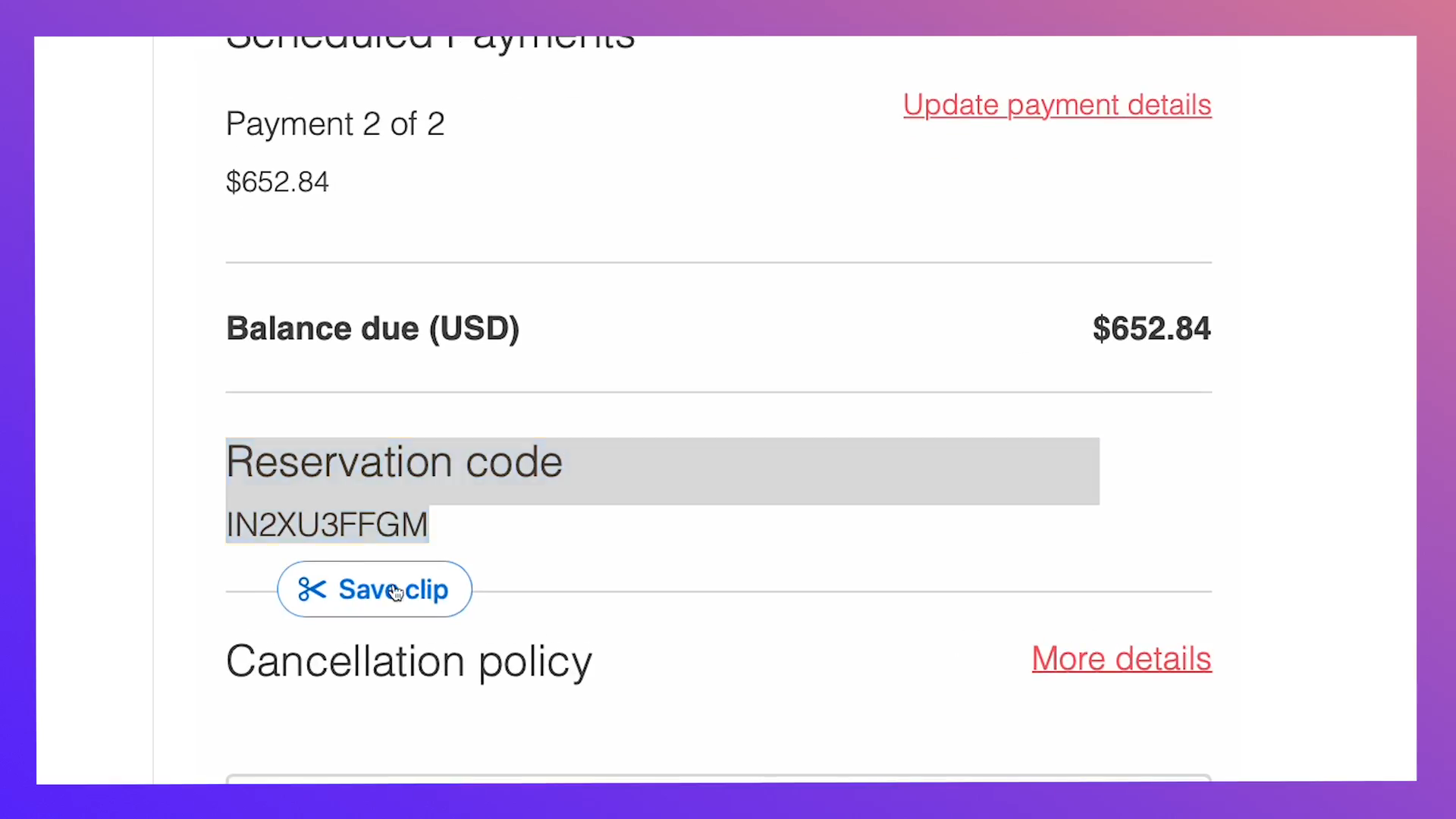Open the Update payment details link
This screenshot has width=1456, height=819.
pos(1057,105)
